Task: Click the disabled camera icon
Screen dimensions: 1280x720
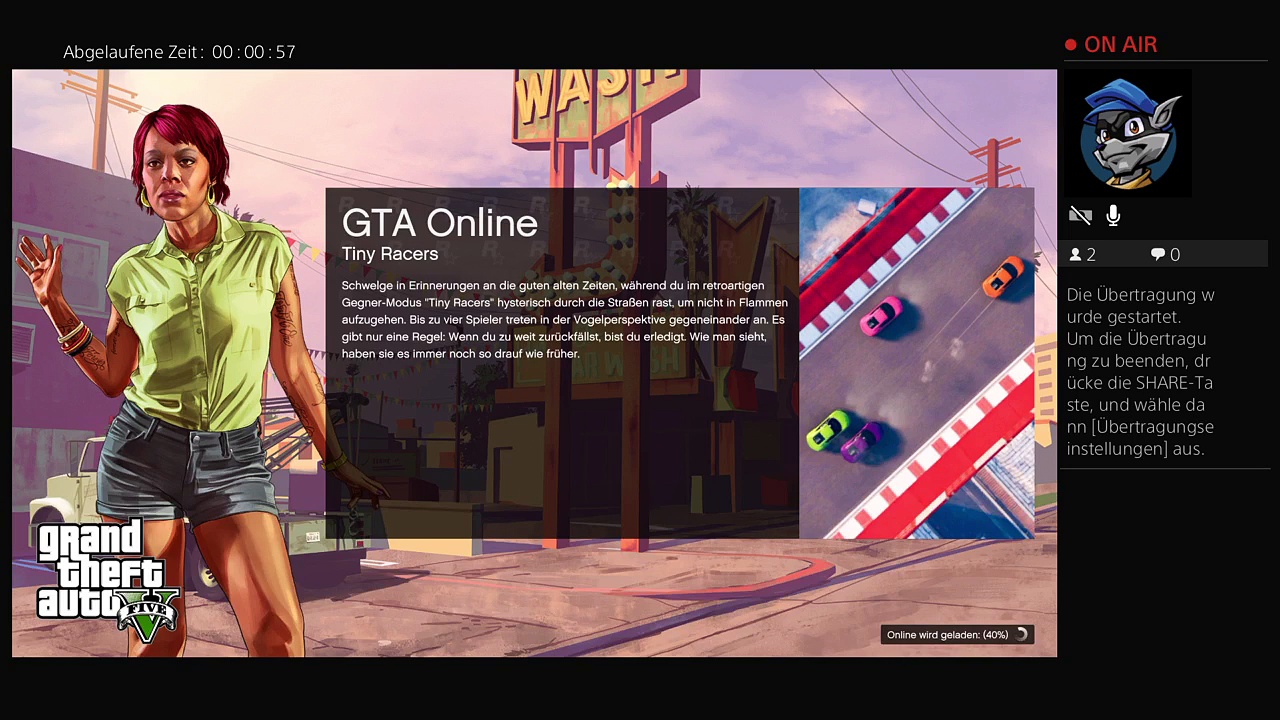Action: click(1080, 215)
